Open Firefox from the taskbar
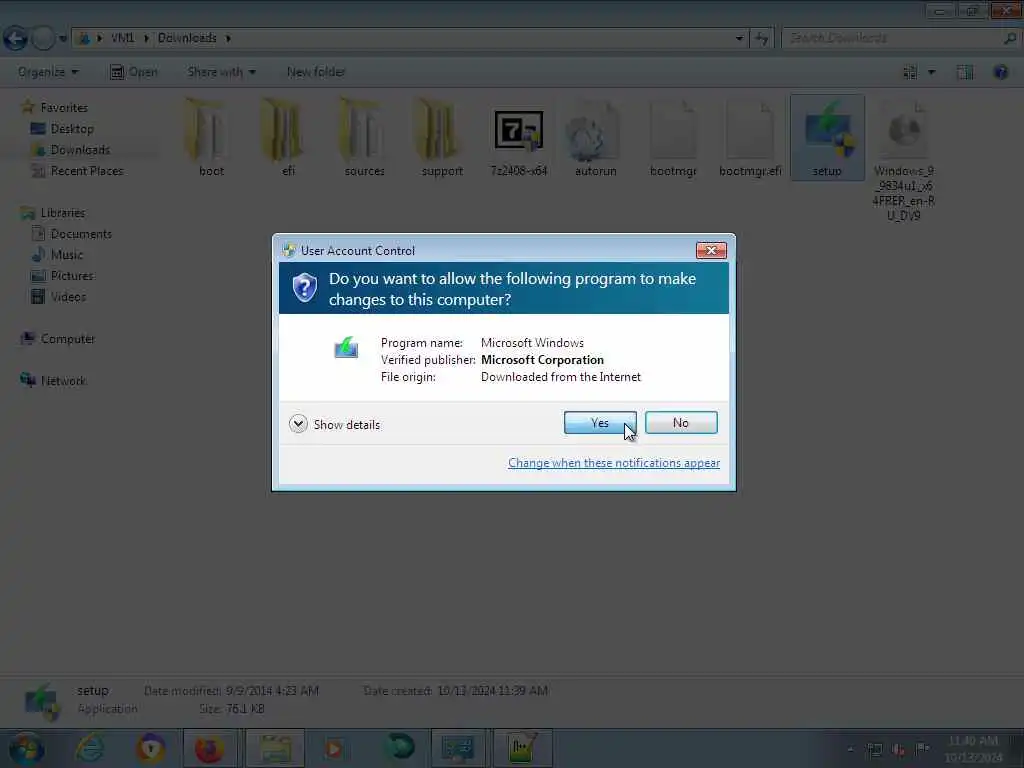1024x768 pixels. point(209,748)
